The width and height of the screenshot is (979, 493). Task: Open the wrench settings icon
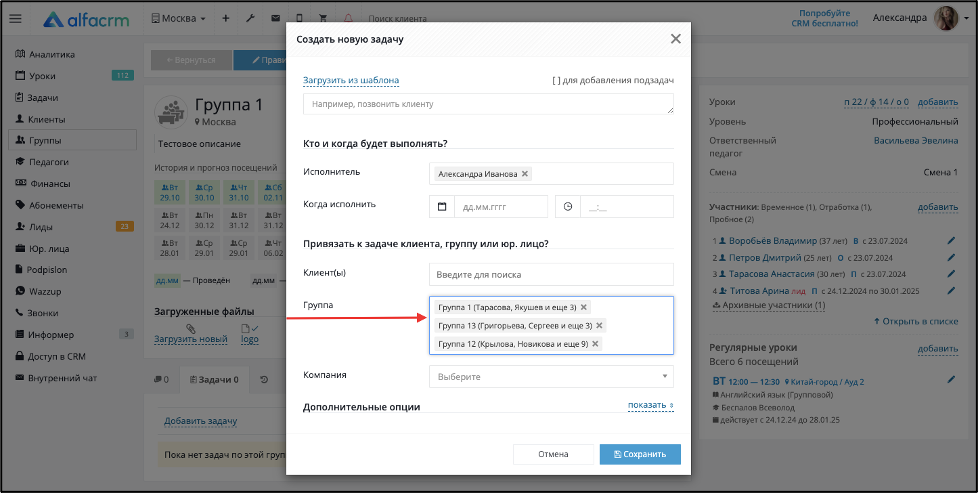click(250, 19)
